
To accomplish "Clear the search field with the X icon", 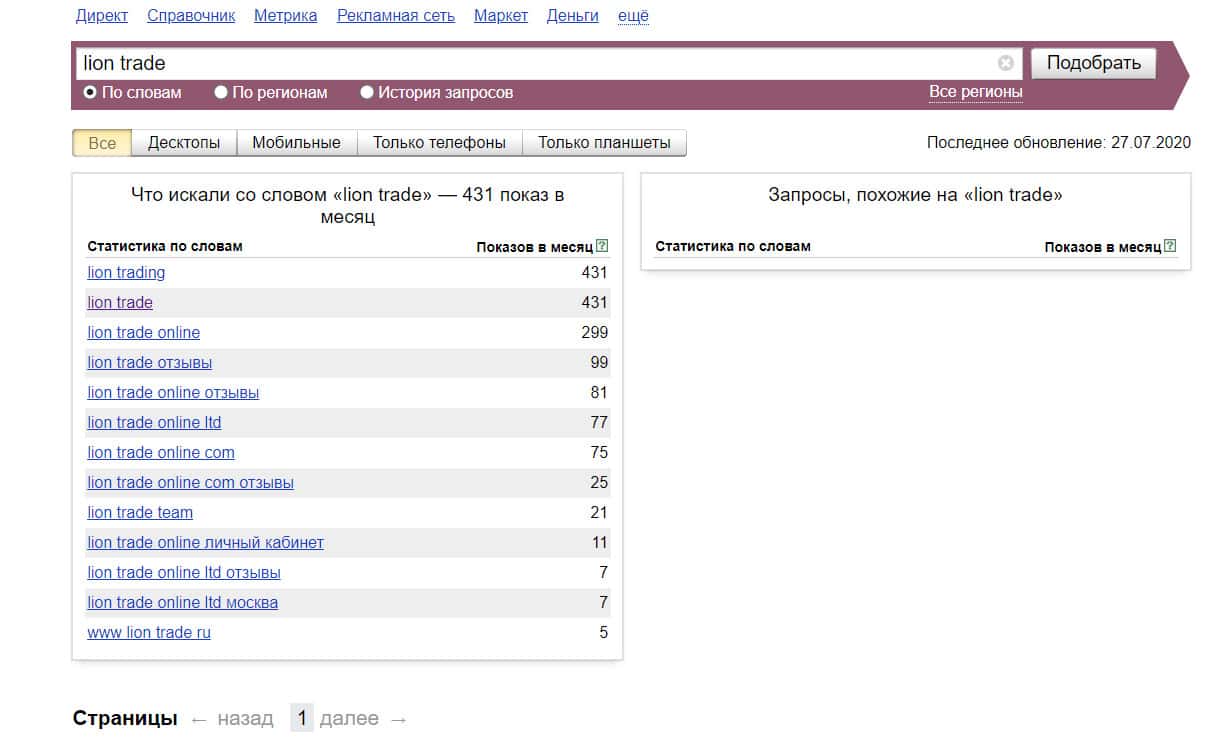I will pyautogui.click(x=1005, y=63).
